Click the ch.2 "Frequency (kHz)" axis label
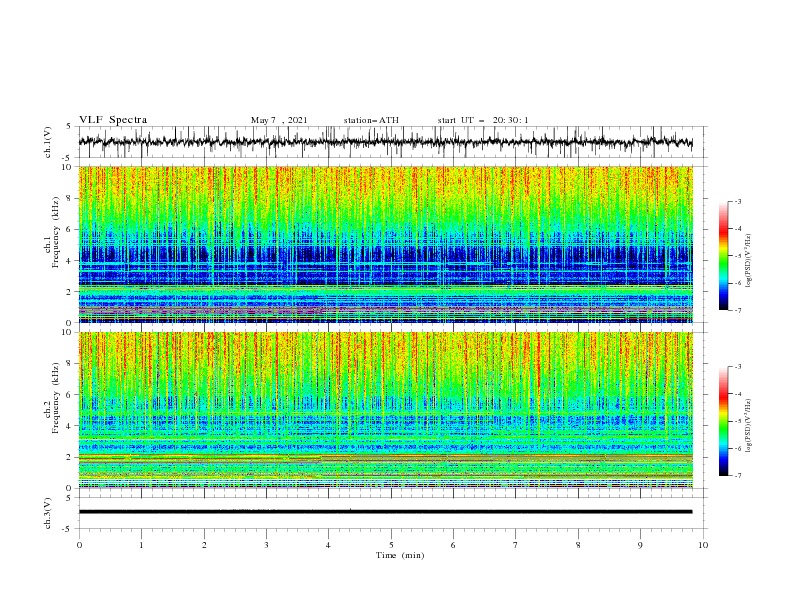792x612 pixels. [x=56, y=398]
